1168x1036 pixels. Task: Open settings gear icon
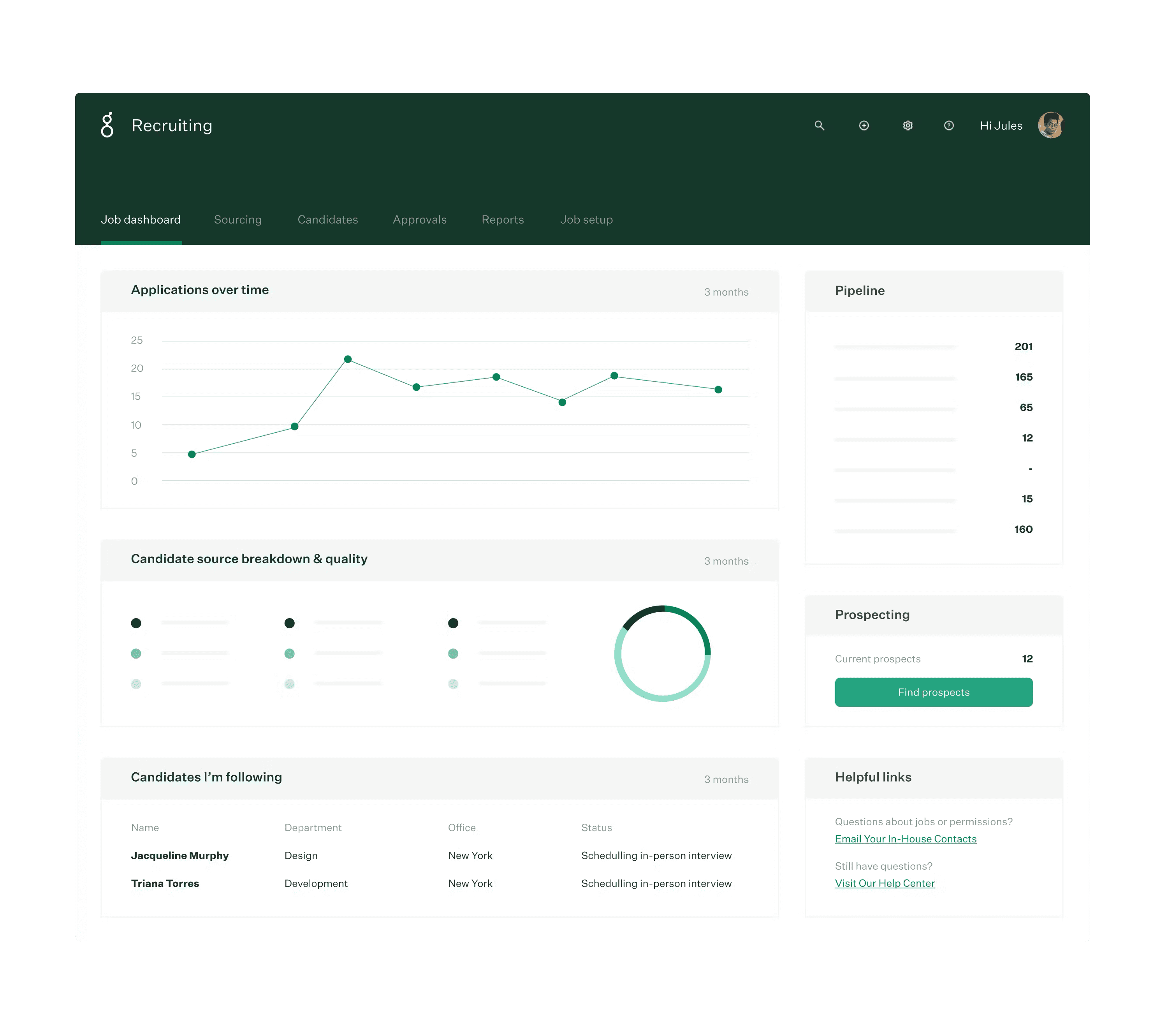[x=908, y=125]
